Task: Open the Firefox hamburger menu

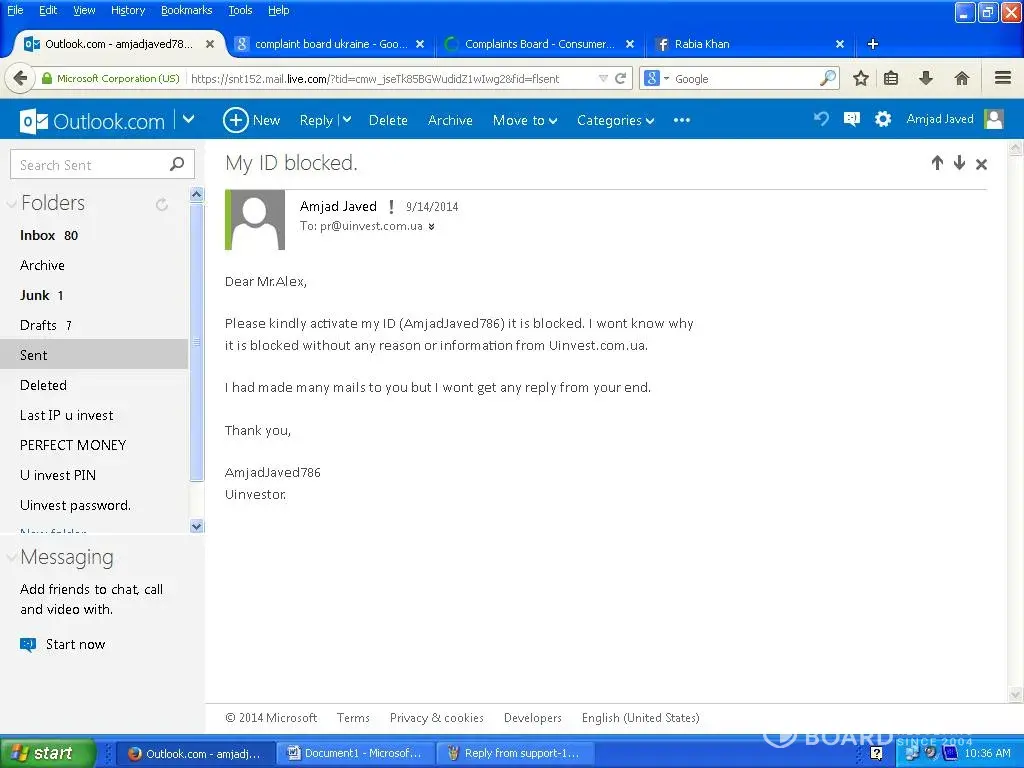Action: click(1002, 78)
